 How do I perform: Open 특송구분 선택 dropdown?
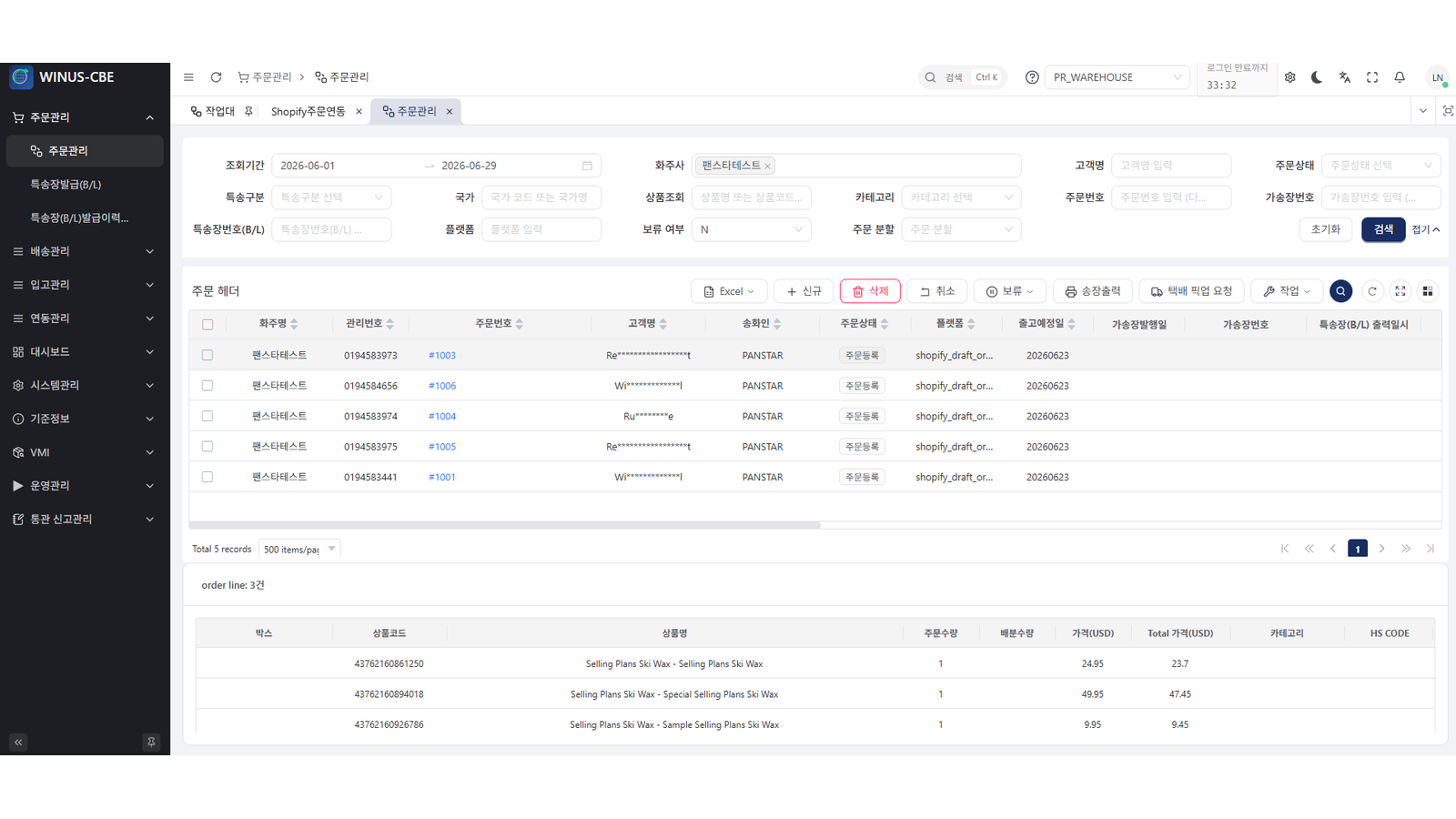click(x=331, y=197)
